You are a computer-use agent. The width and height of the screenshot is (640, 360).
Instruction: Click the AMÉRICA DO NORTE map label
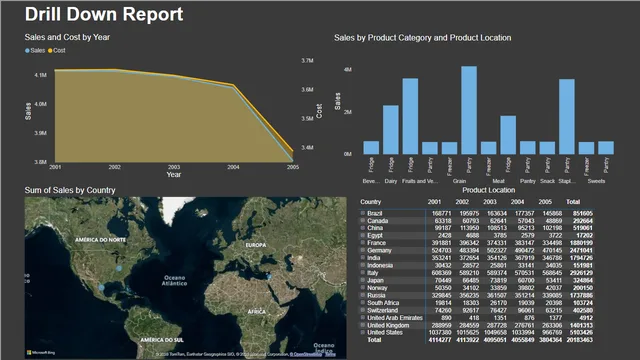point(100,240)
